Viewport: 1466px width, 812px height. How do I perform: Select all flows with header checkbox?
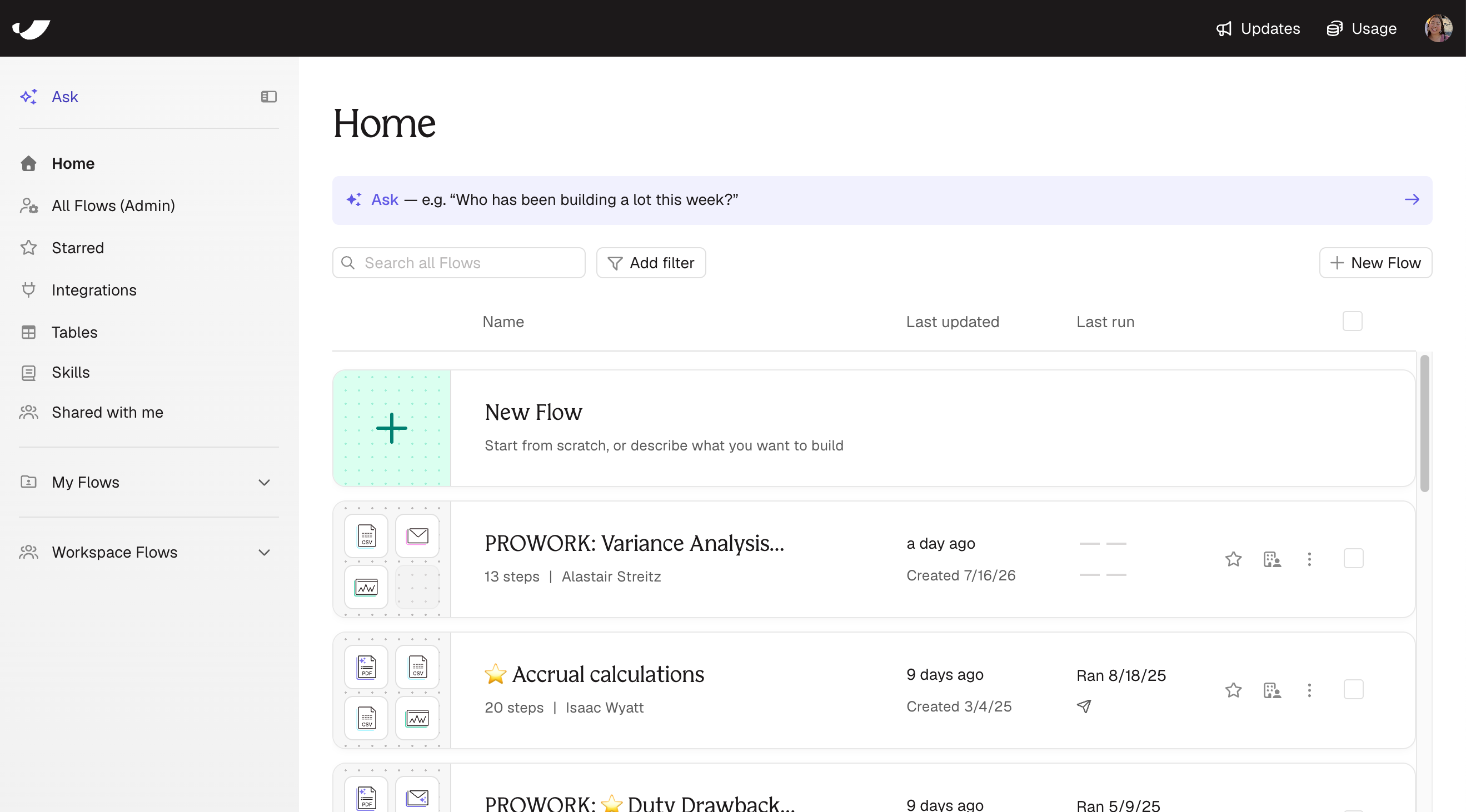[1353, 321]
